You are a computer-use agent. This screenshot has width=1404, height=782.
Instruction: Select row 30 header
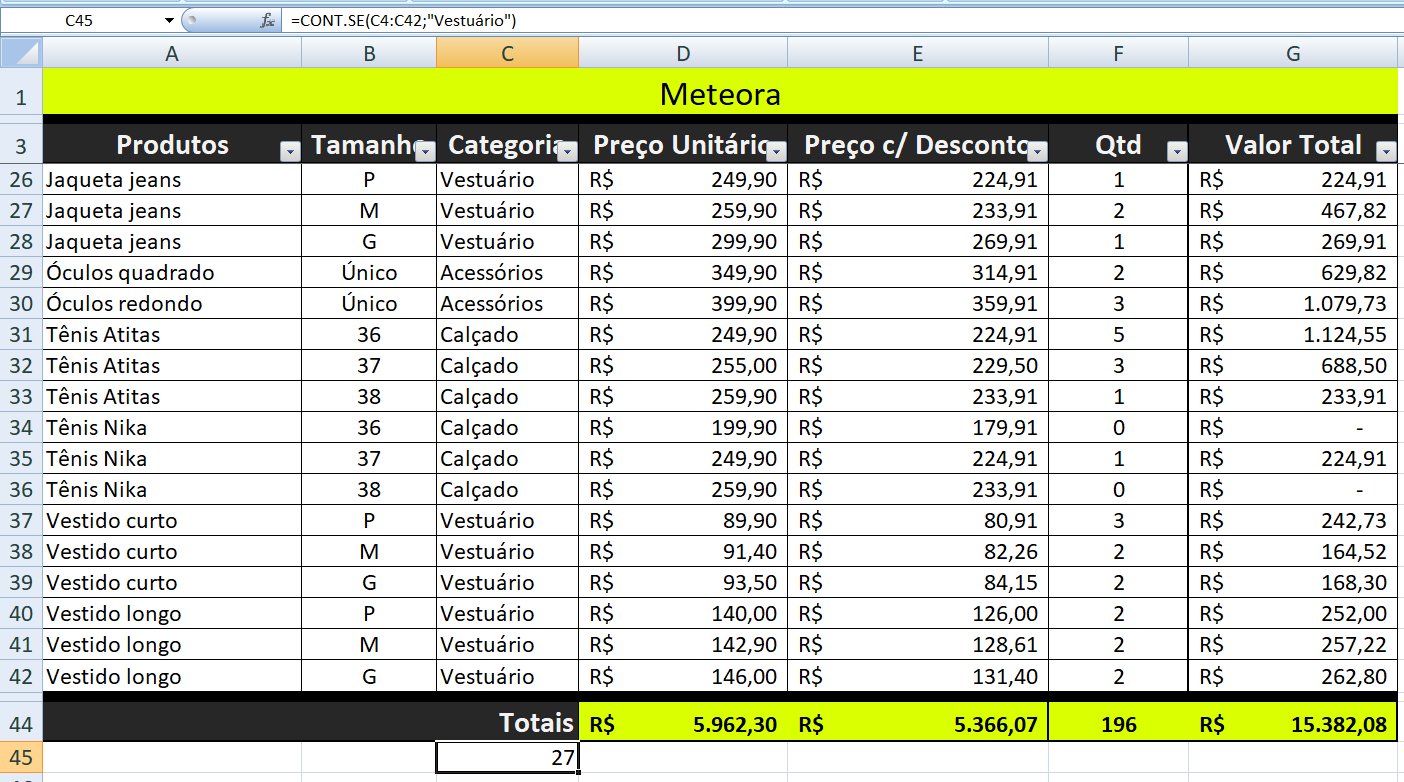21,304
